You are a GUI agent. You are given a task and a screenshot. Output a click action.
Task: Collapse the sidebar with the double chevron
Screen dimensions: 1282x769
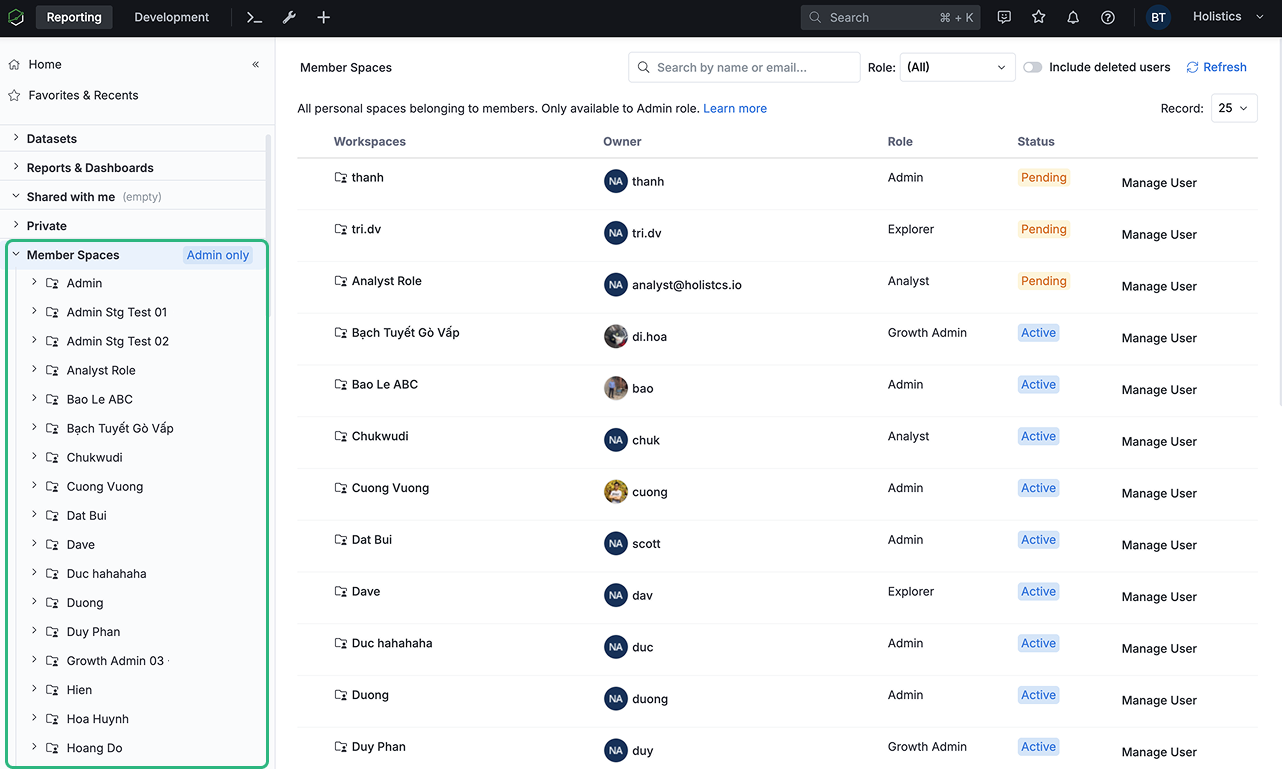pos(256,63)
